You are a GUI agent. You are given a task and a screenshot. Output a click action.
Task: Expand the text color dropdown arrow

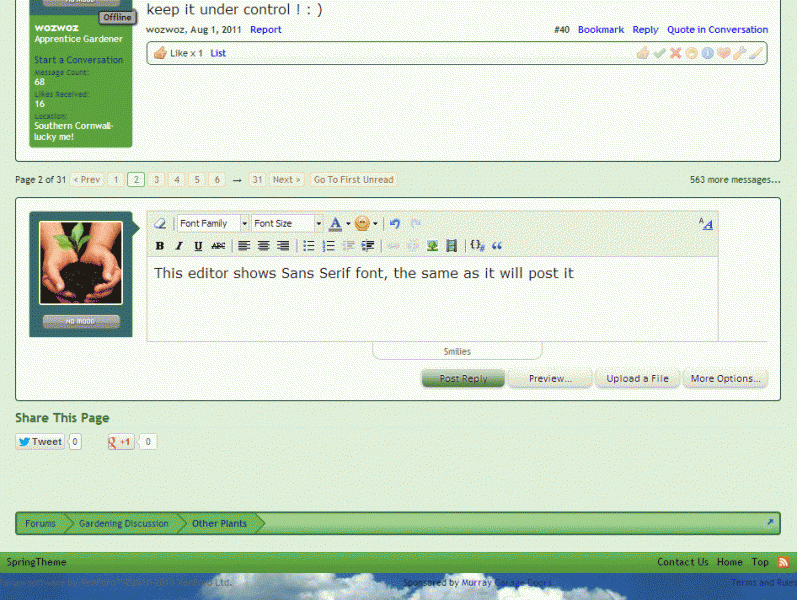tap(348, 224)
